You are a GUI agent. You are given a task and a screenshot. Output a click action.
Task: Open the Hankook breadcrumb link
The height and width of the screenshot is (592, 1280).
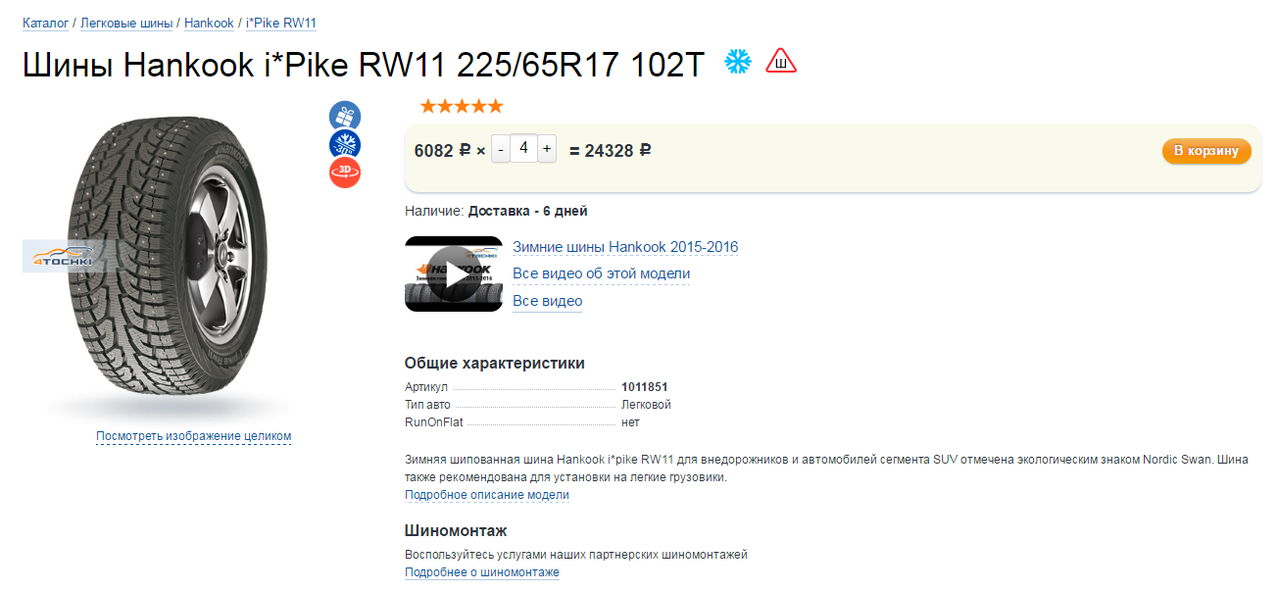(209, 23)
